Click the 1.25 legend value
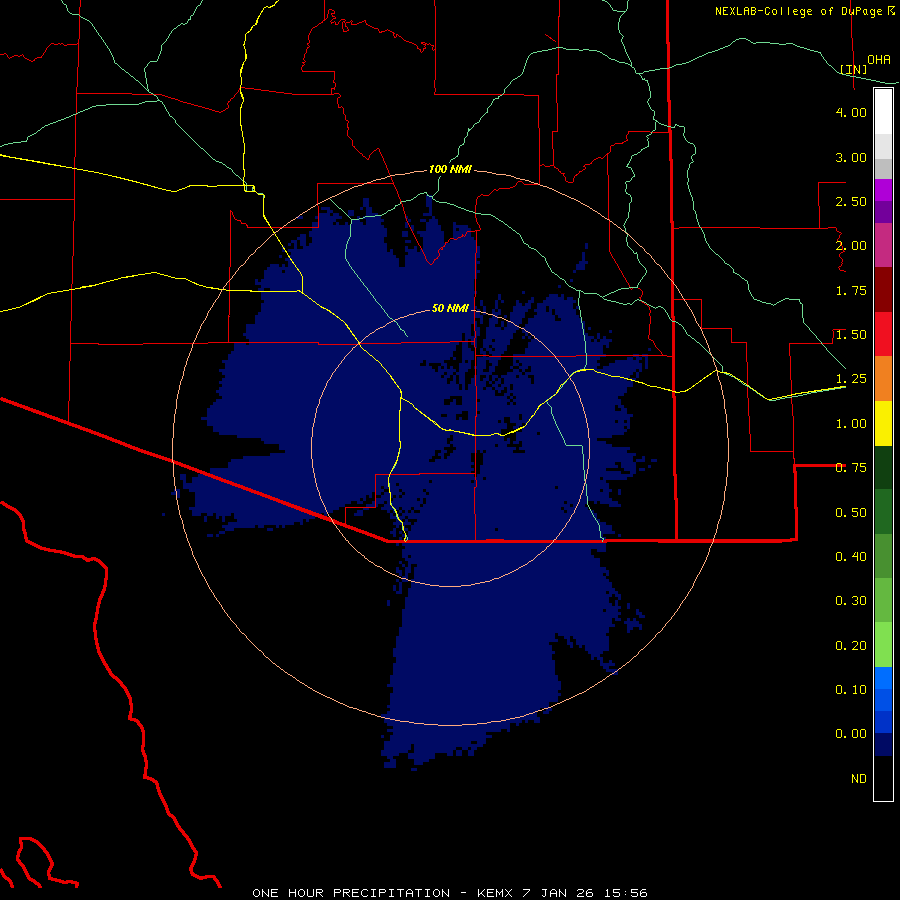 [851, 379]
